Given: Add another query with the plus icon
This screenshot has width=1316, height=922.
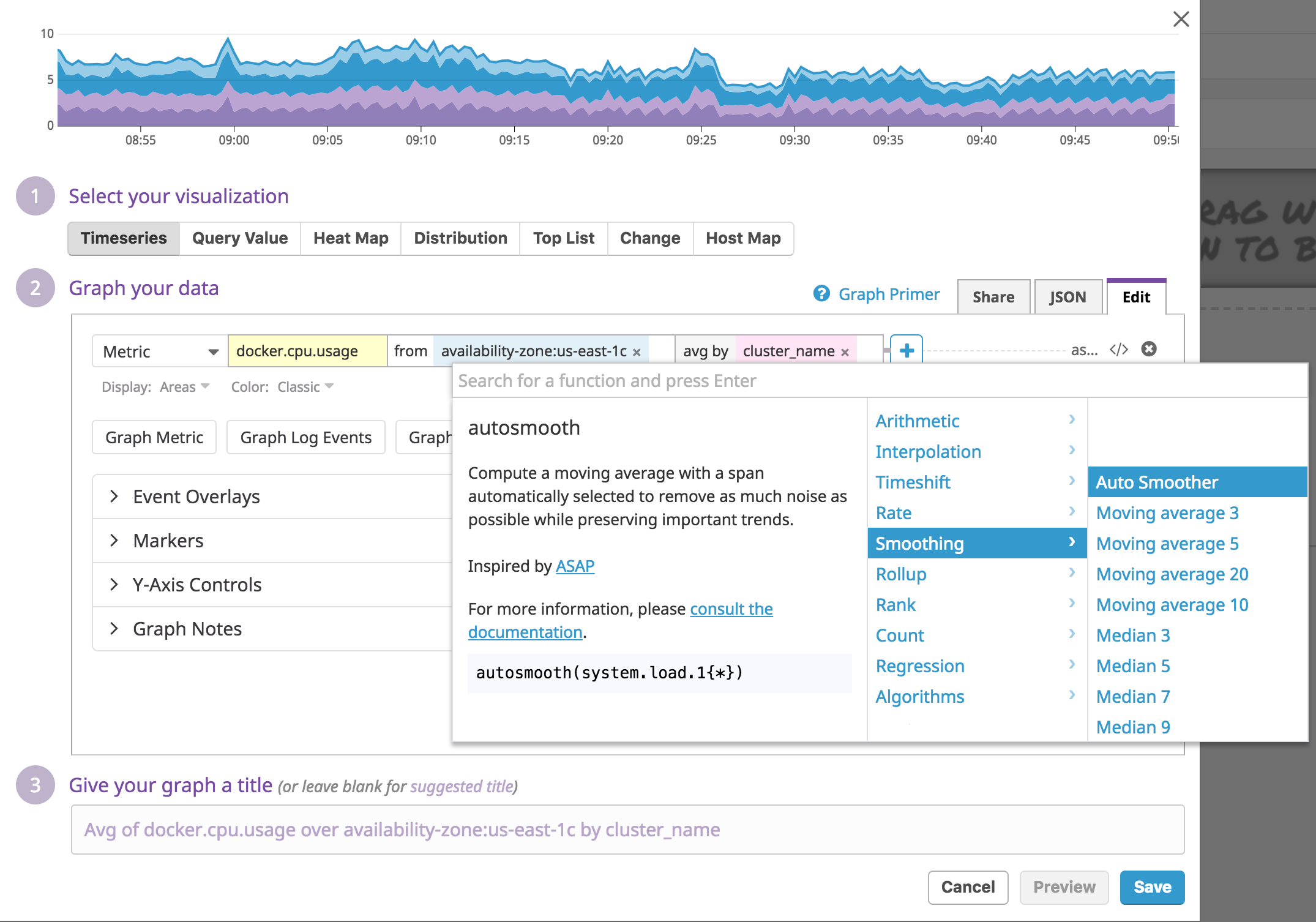Looking at the screenshot, I should point(905,350).
